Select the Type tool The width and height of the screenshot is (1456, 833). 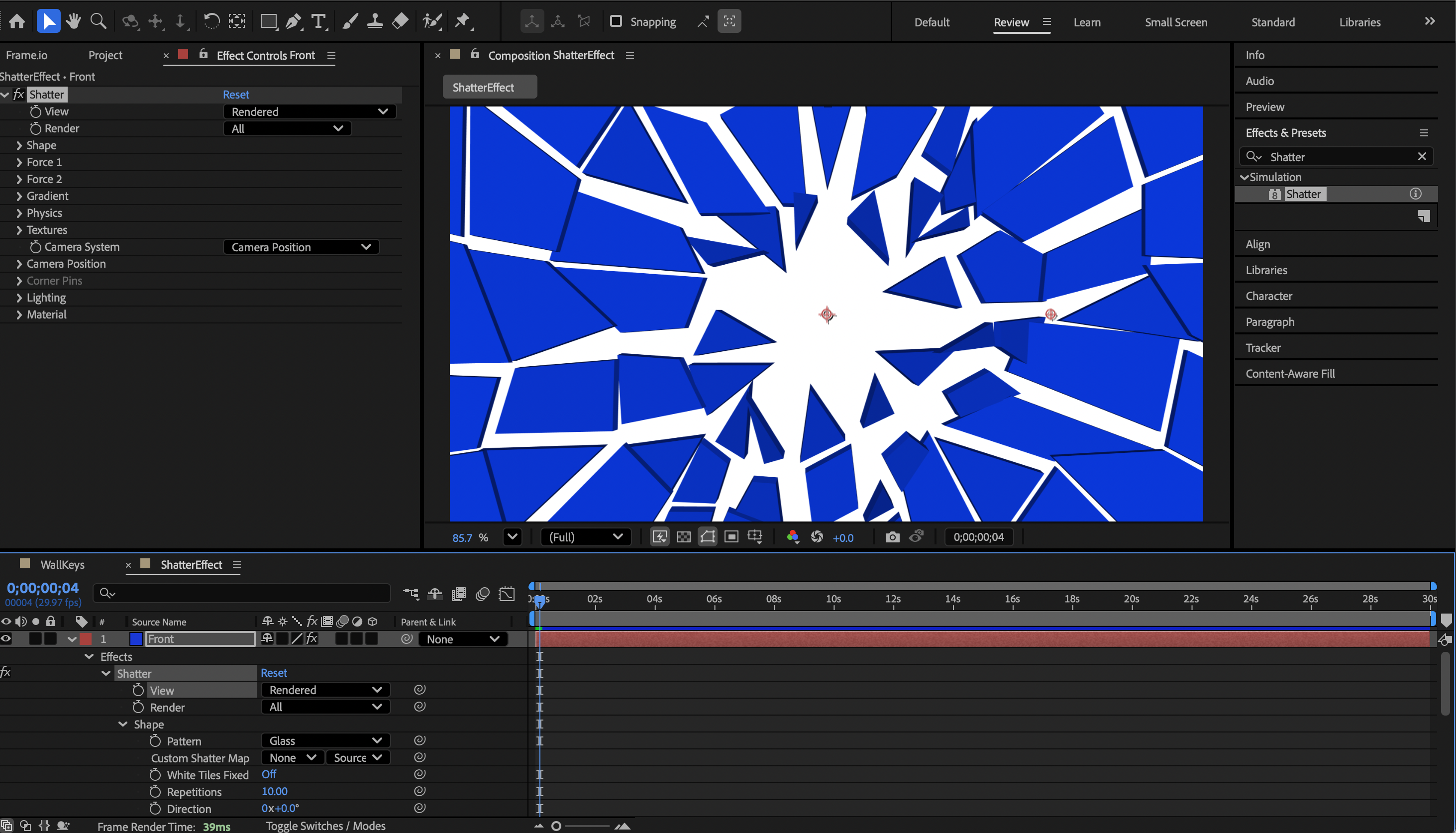318,21
